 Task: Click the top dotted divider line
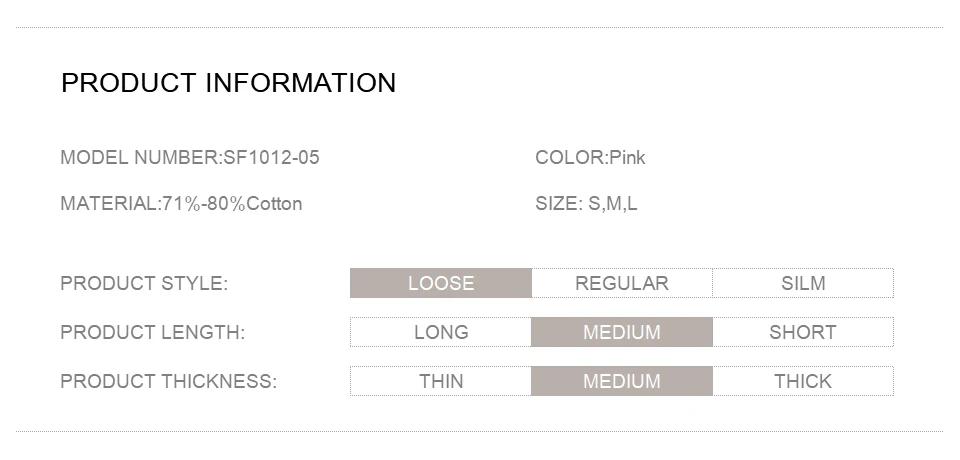(479, 27)
